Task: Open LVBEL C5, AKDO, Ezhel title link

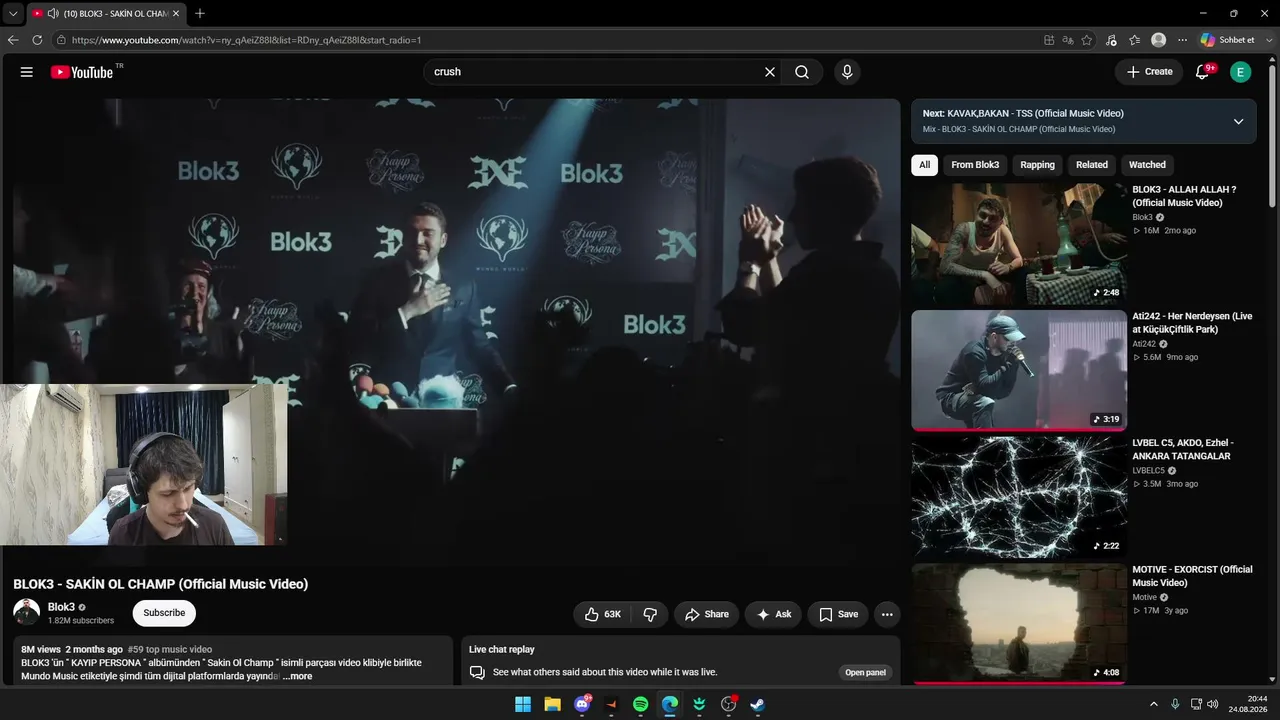Action: tap(1183, 449)
